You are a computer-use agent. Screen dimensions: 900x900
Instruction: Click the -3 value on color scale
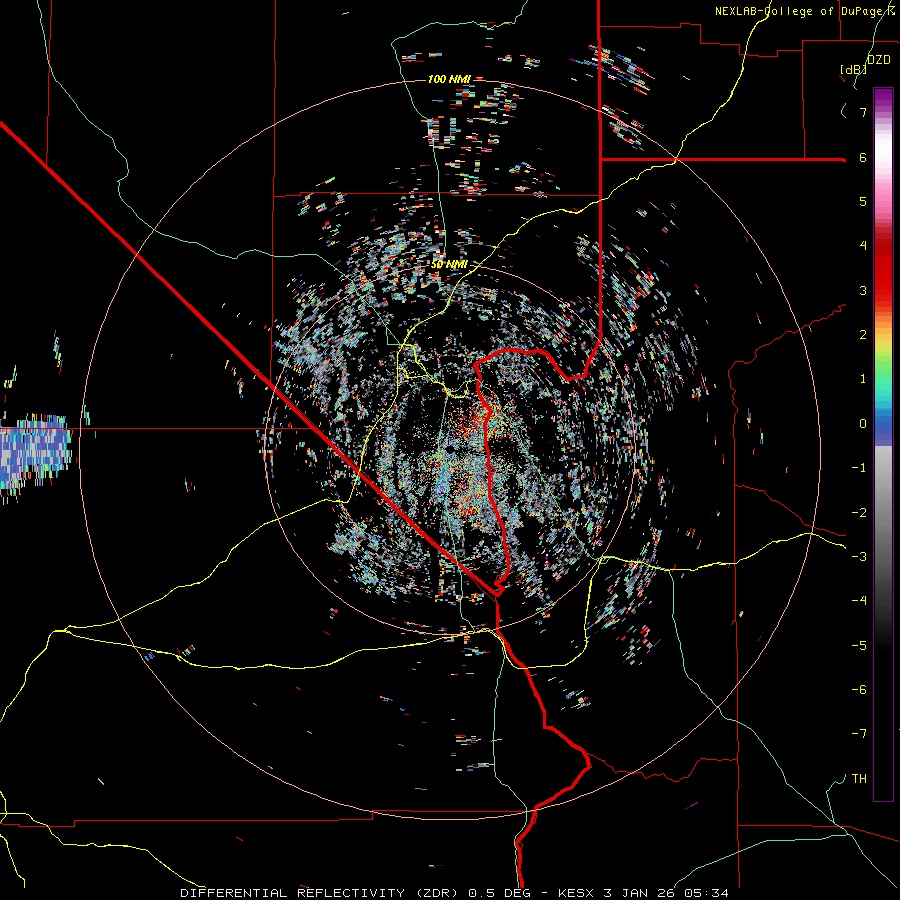click(859, 557)
